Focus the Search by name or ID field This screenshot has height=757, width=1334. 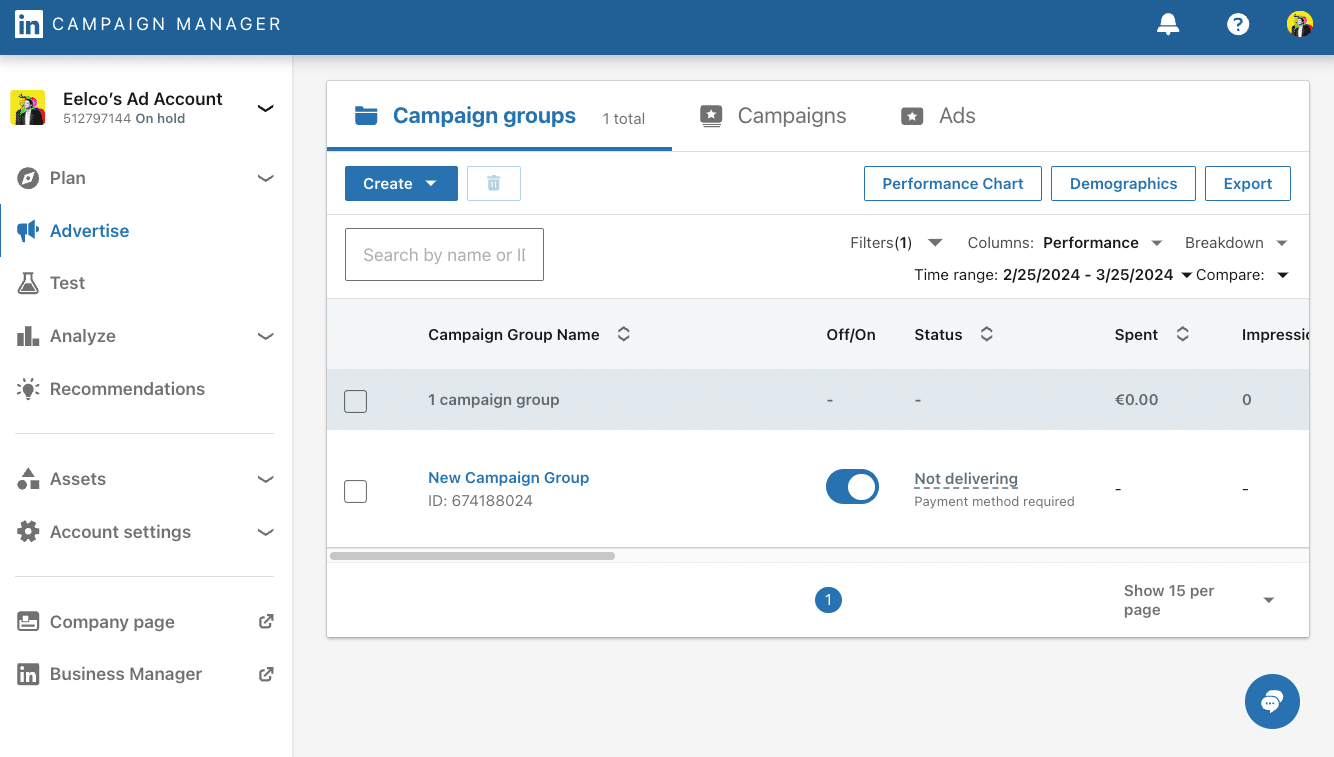(x=444, y=255)
